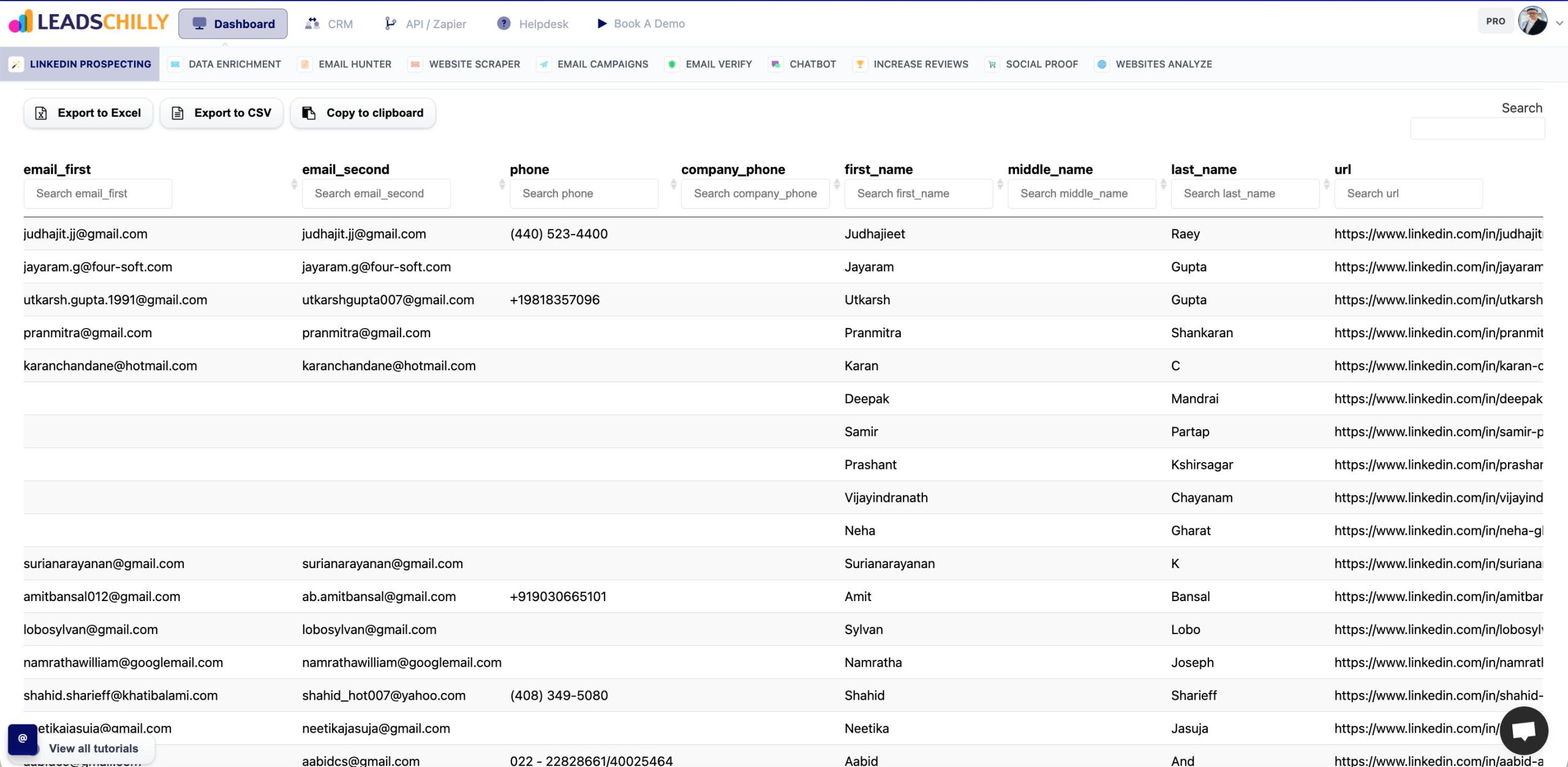Click the LeadsChilly logo
This screenshot has height=767, width=1568.
click(88, 22)
